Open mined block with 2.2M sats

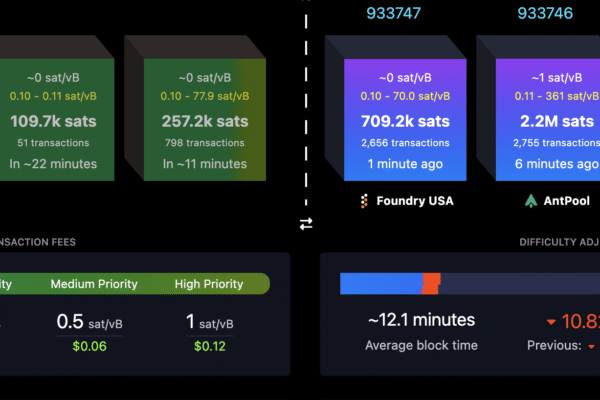[545, 110]
